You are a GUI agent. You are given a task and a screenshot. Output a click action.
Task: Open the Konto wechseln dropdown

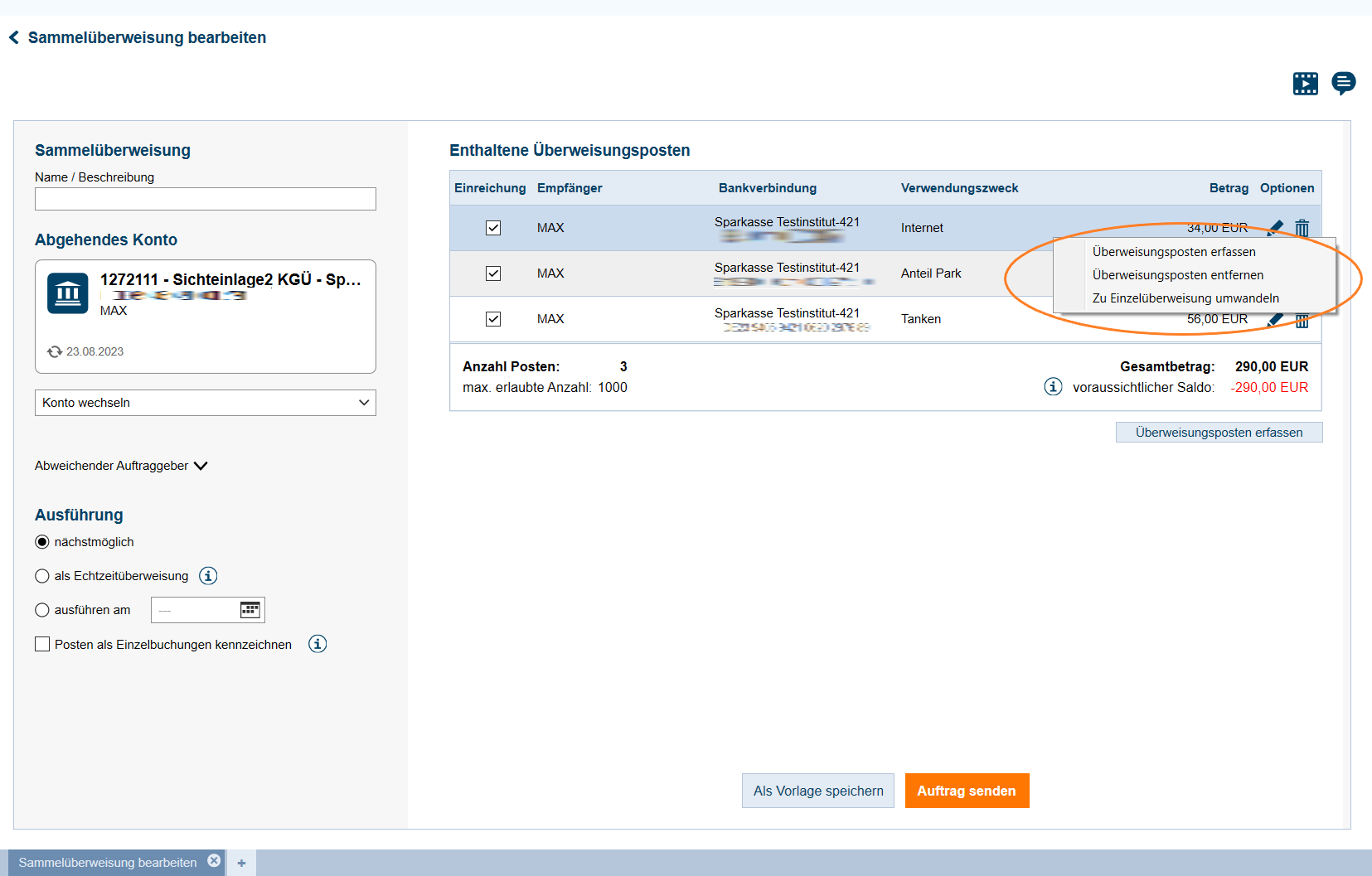tap(205, 403)
